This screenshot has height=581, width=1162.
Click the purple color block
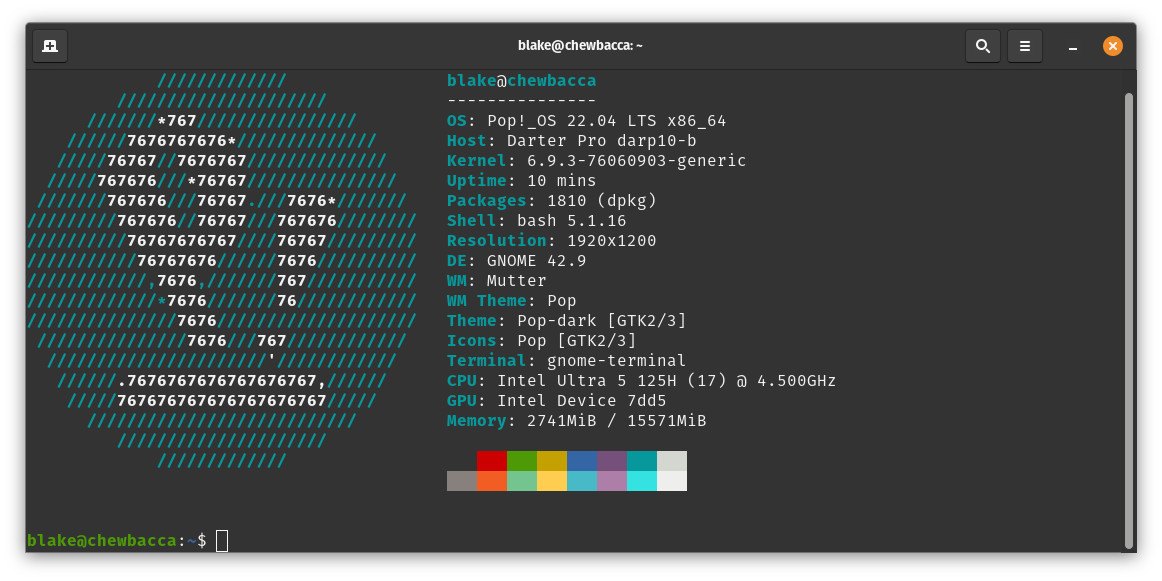612,461
